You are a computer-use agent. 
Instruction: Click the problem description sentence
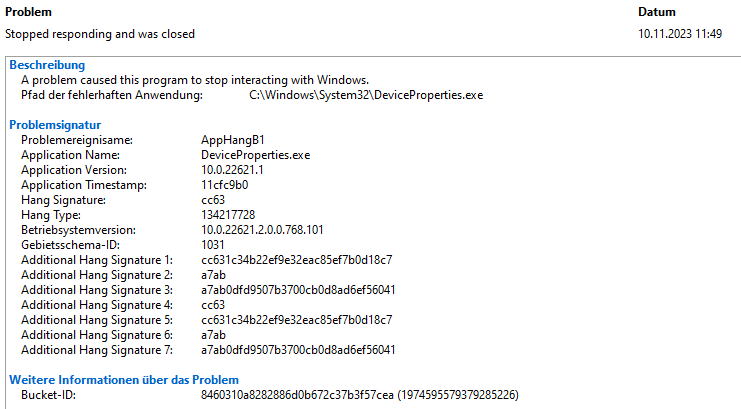click(x=195, y=80)
